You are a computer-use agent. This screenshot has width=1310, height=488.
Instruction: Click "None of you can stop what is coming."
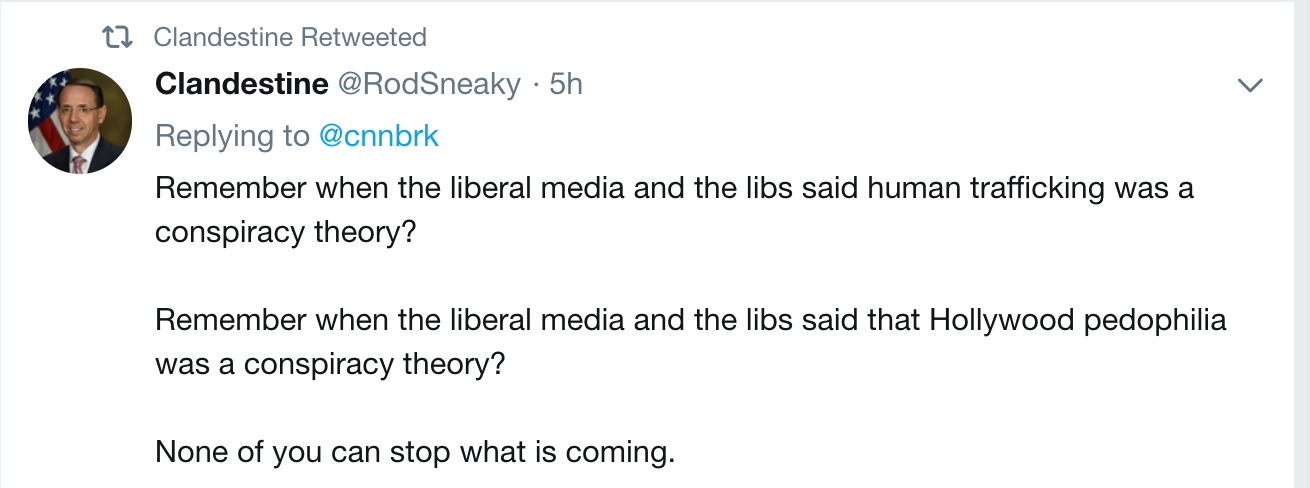coord(415,452)
